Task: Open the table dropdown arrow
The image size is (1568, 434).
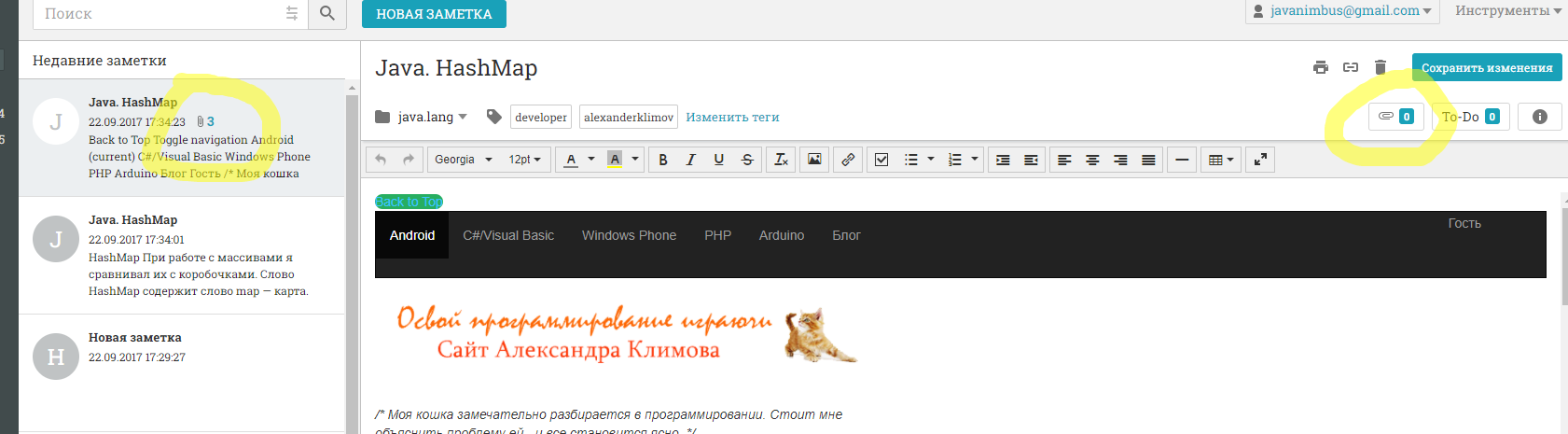Action: 1231,160
